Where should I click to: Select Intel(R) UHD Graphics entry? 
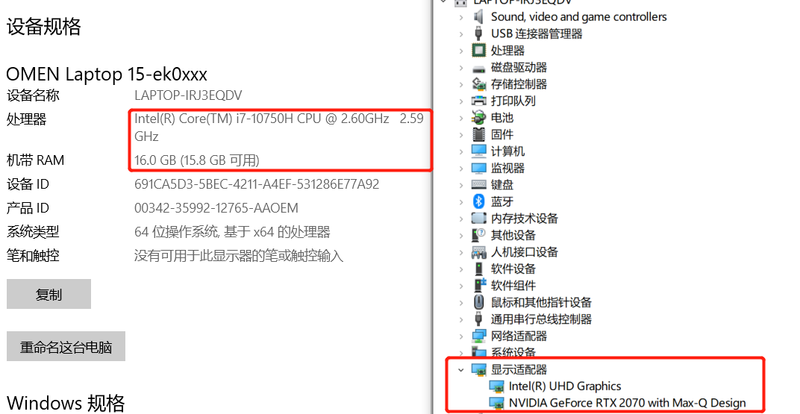[565, 386]
